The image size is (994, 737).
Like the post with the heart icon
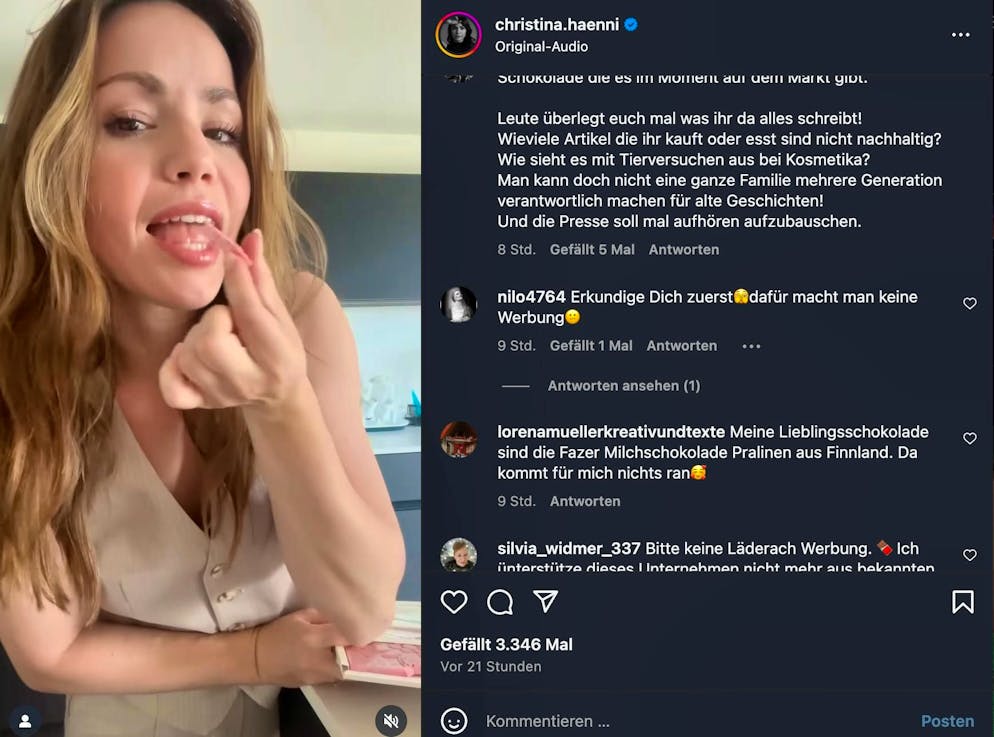point(456,602)
